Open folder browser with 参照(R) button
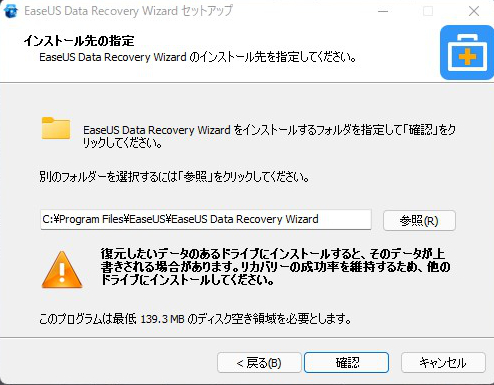494x385 pixels. [x=419, y=221]
